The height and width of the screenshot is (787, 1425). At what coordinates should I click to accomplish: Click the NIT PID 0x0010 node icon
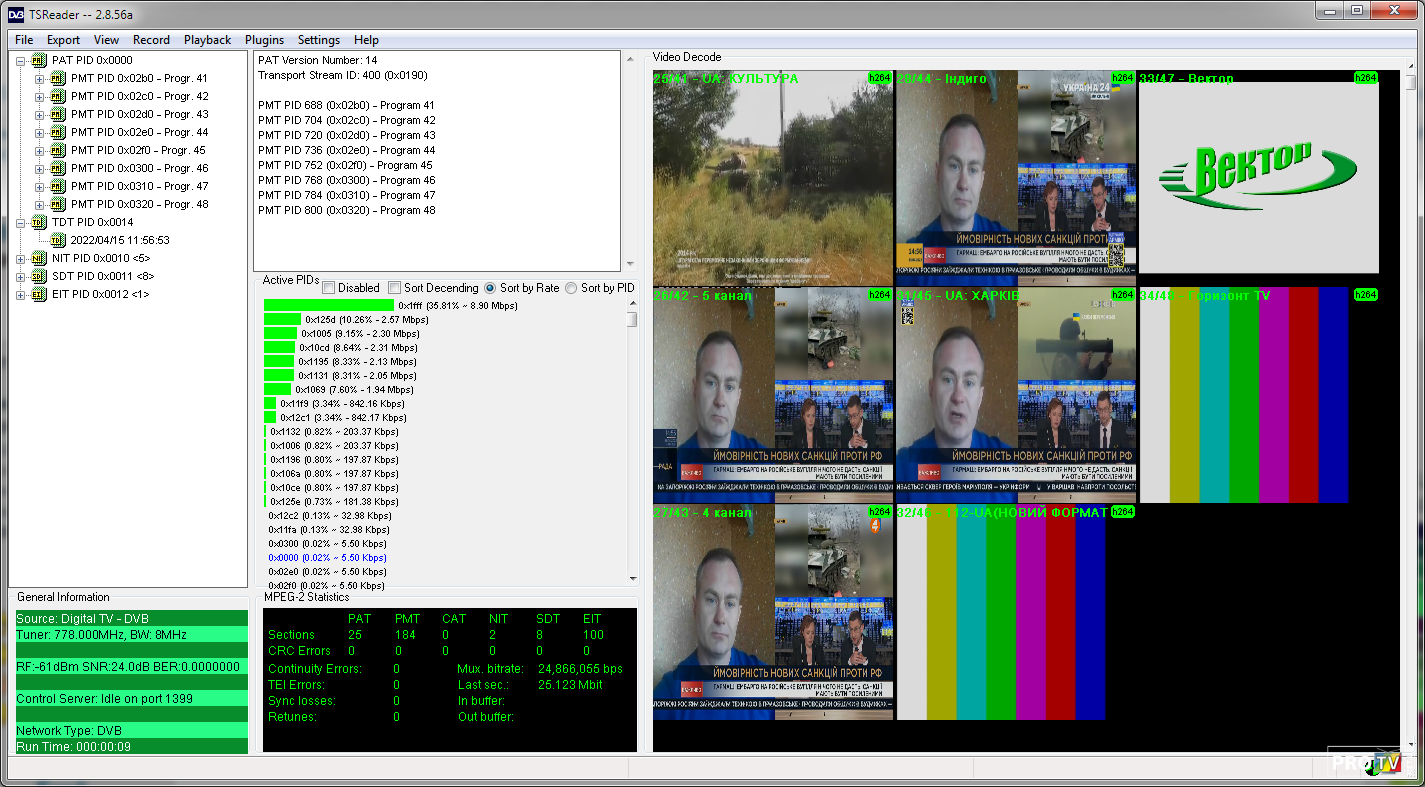[39, 258]
